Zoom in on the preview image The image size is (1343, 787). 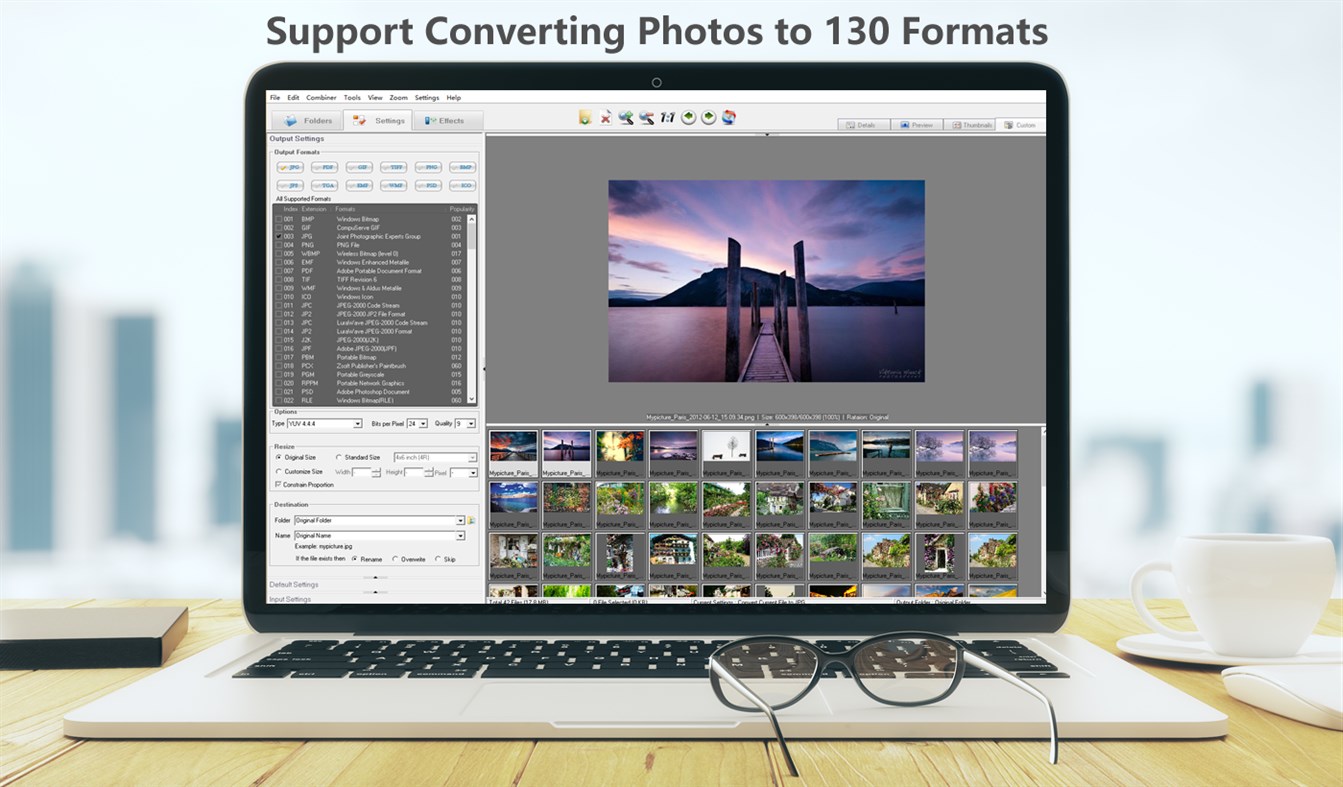tap(627, 117)
